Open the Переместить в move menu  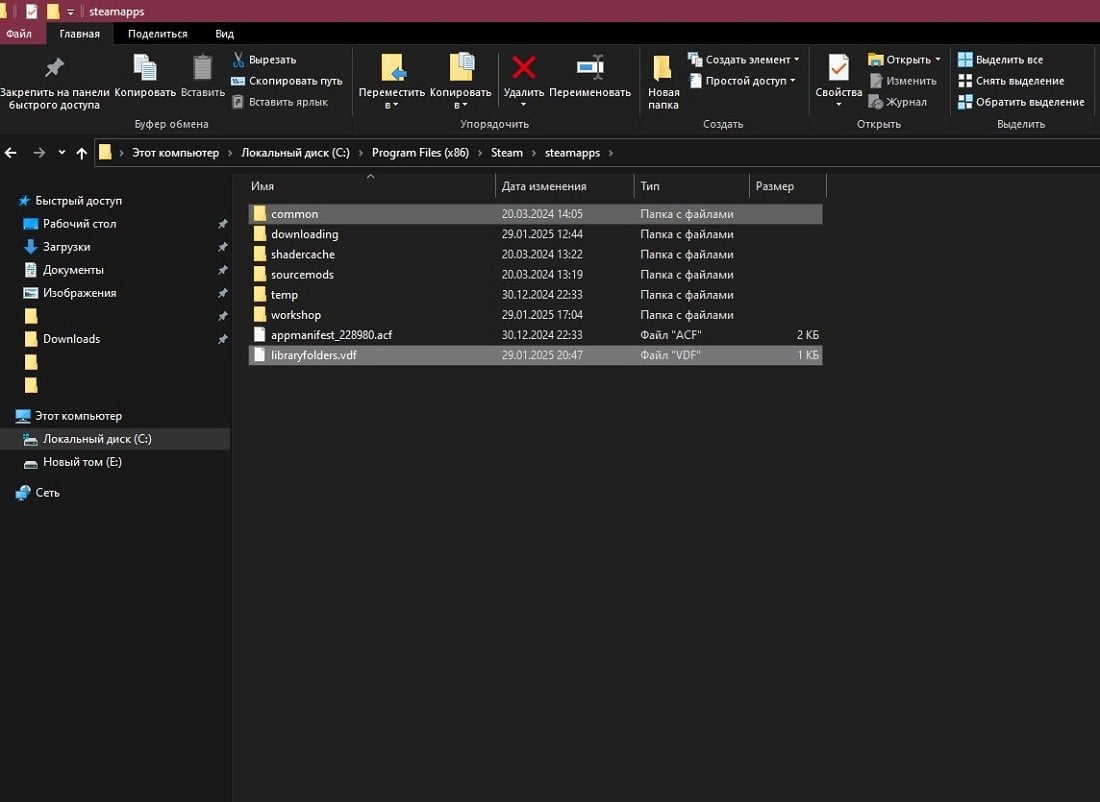(391, 81)
